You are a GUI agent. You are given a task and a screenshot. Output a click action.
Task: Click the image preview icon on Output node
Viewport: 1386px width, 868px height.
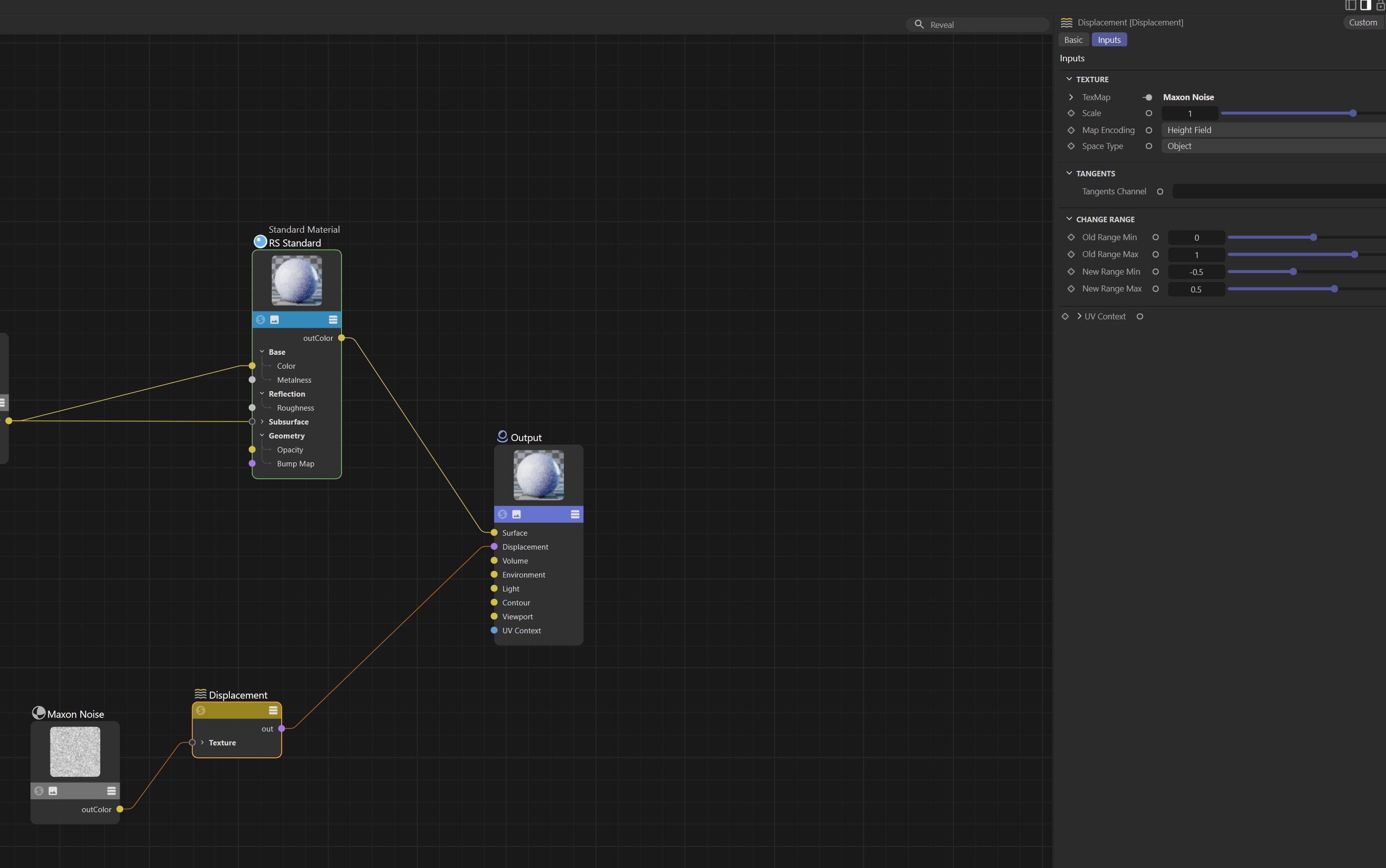(517, 514)
